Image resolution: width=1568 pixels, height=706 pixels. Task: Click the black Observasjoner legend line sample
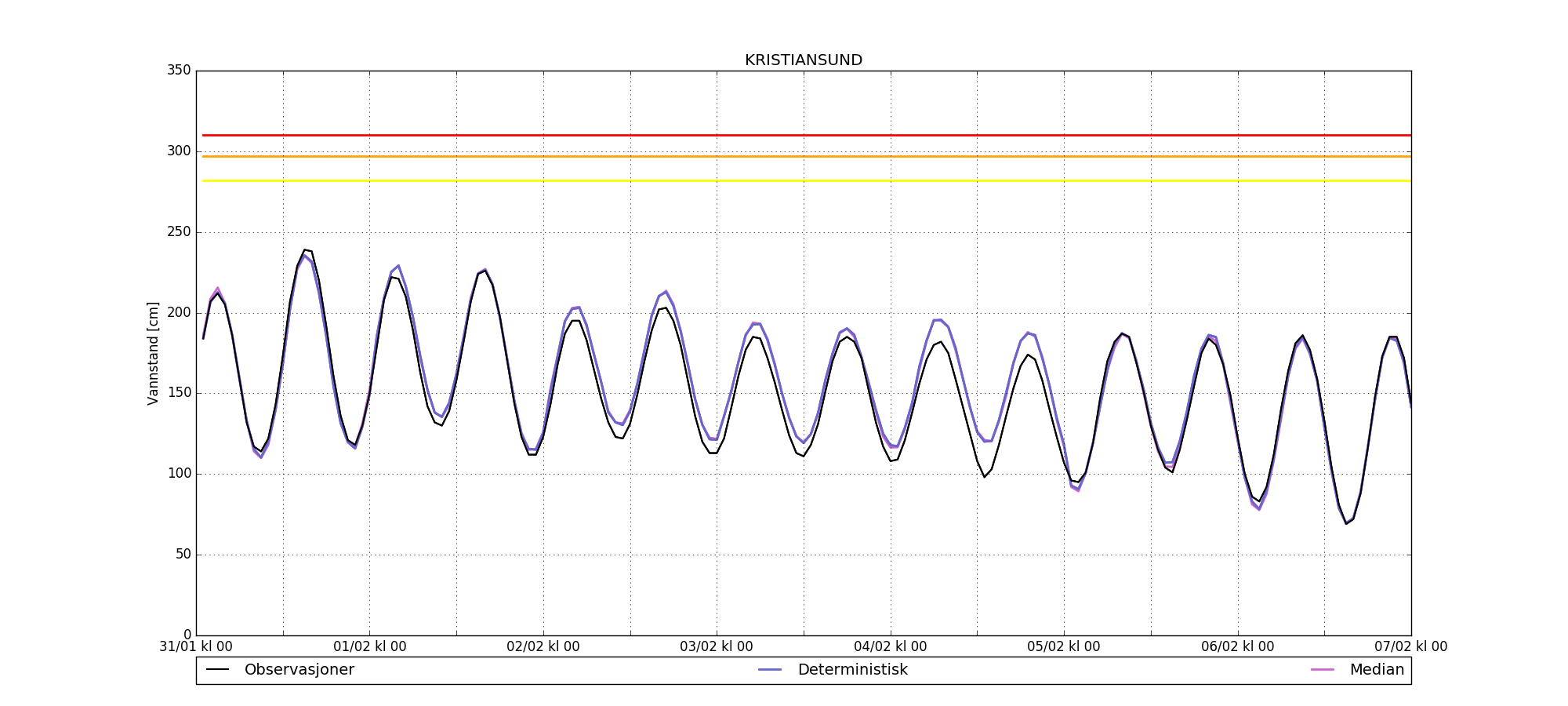coord(217,670)
